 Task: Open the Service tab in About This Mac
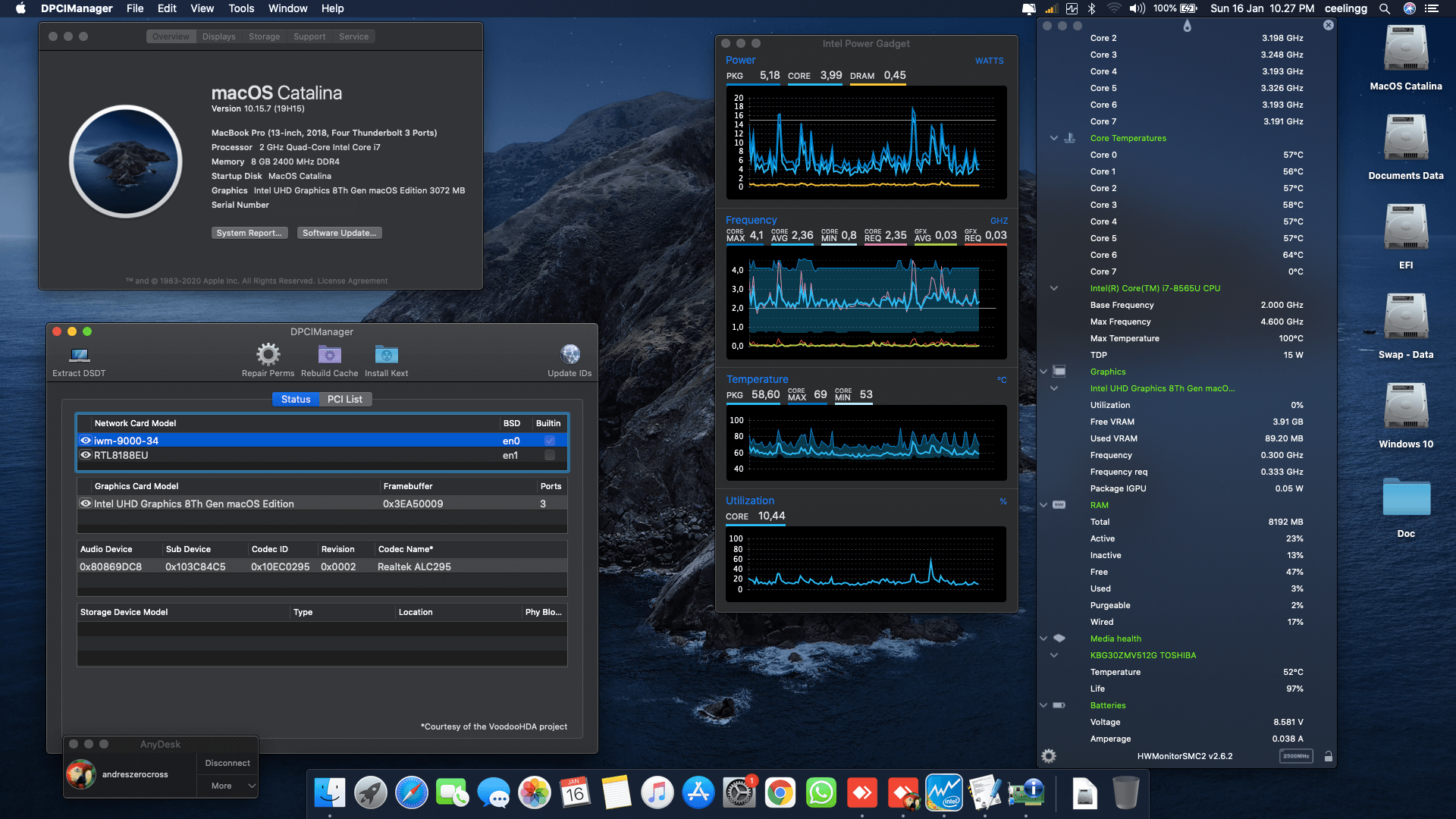353,36
